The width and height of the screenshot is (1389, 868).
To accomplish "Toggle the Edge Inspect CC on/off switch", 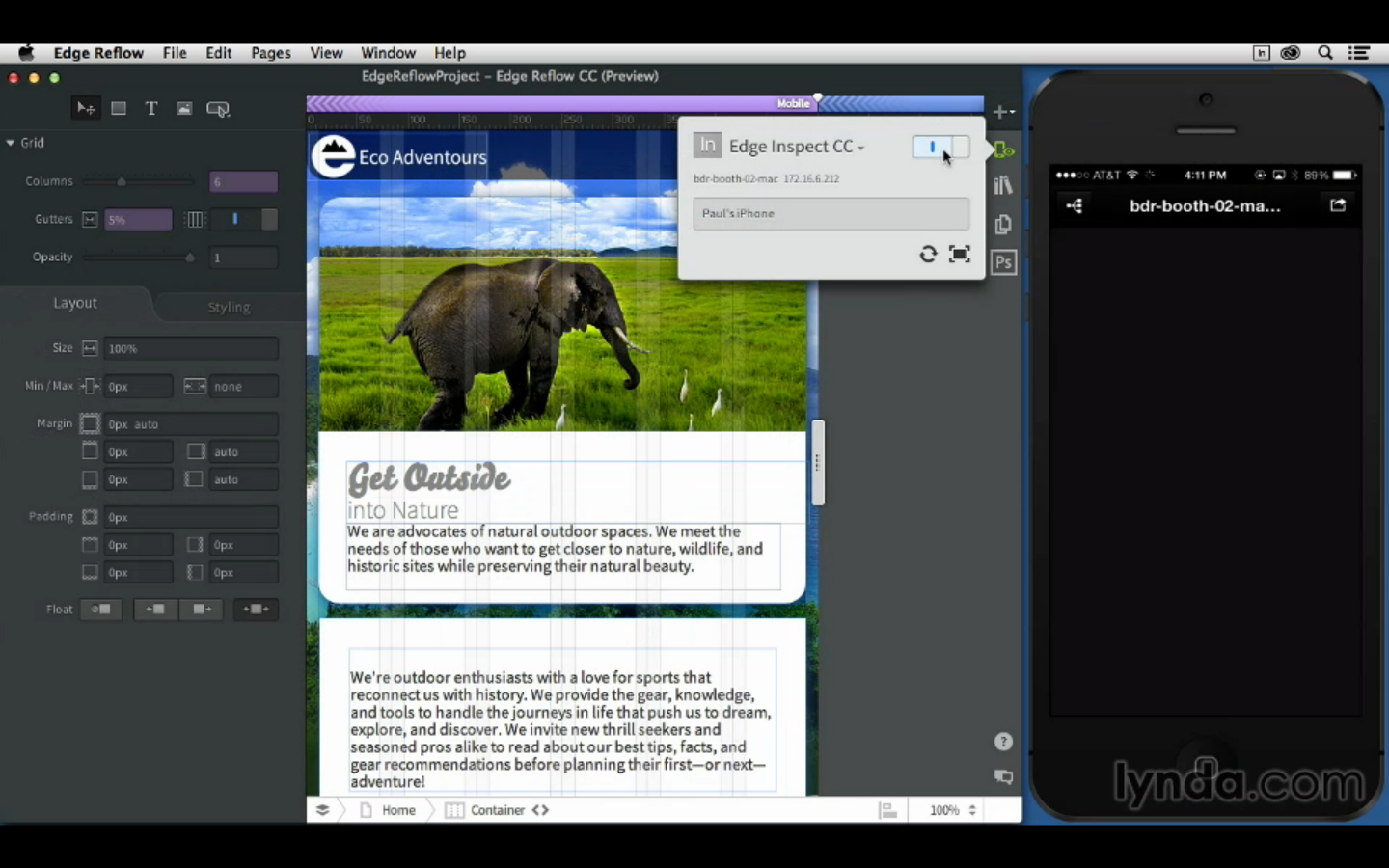I will [940, 147].
